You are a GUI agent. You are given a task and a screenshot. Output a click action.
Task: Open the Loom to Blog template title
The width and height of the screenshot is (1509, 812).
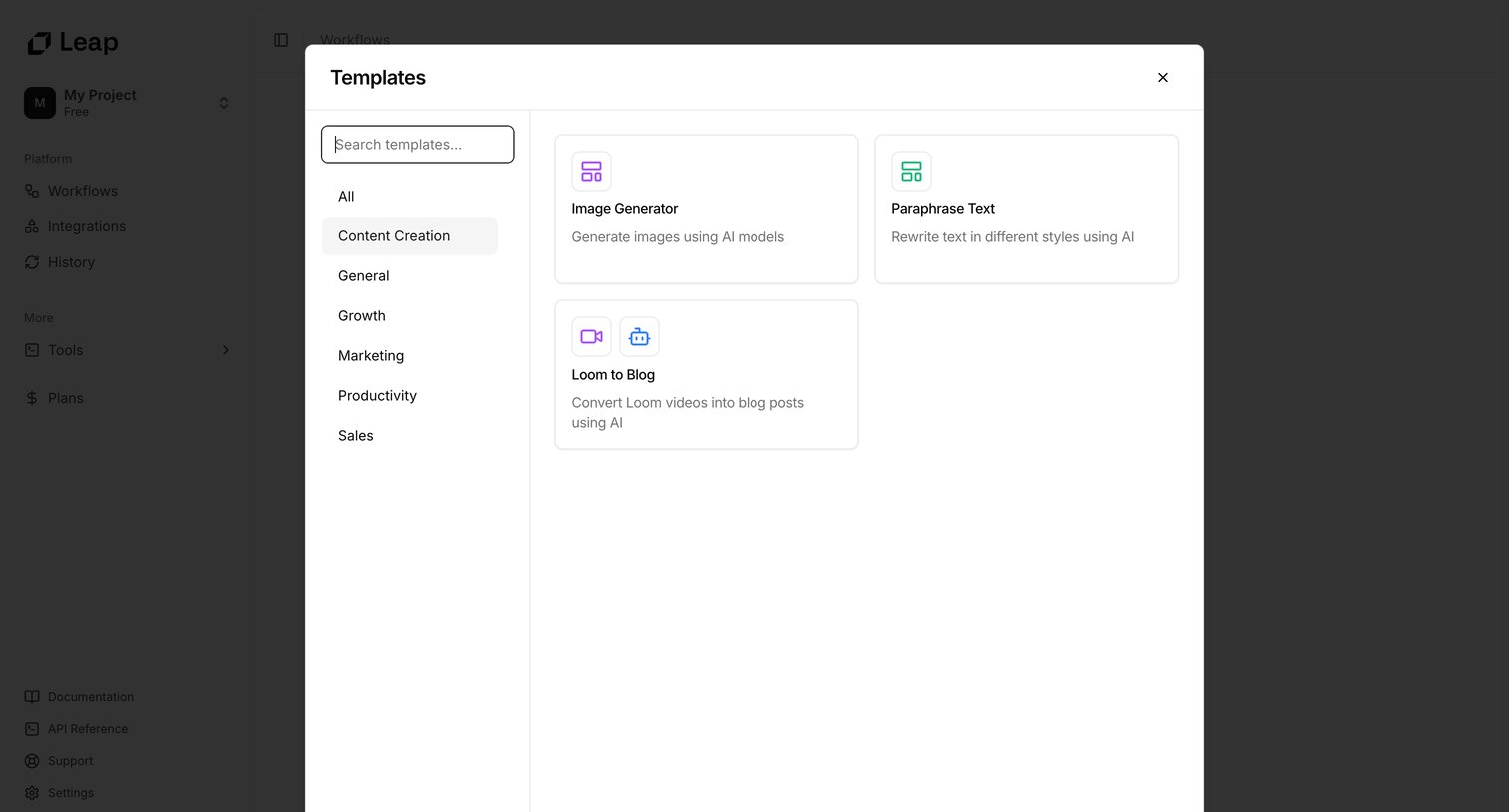click(613, 375)
